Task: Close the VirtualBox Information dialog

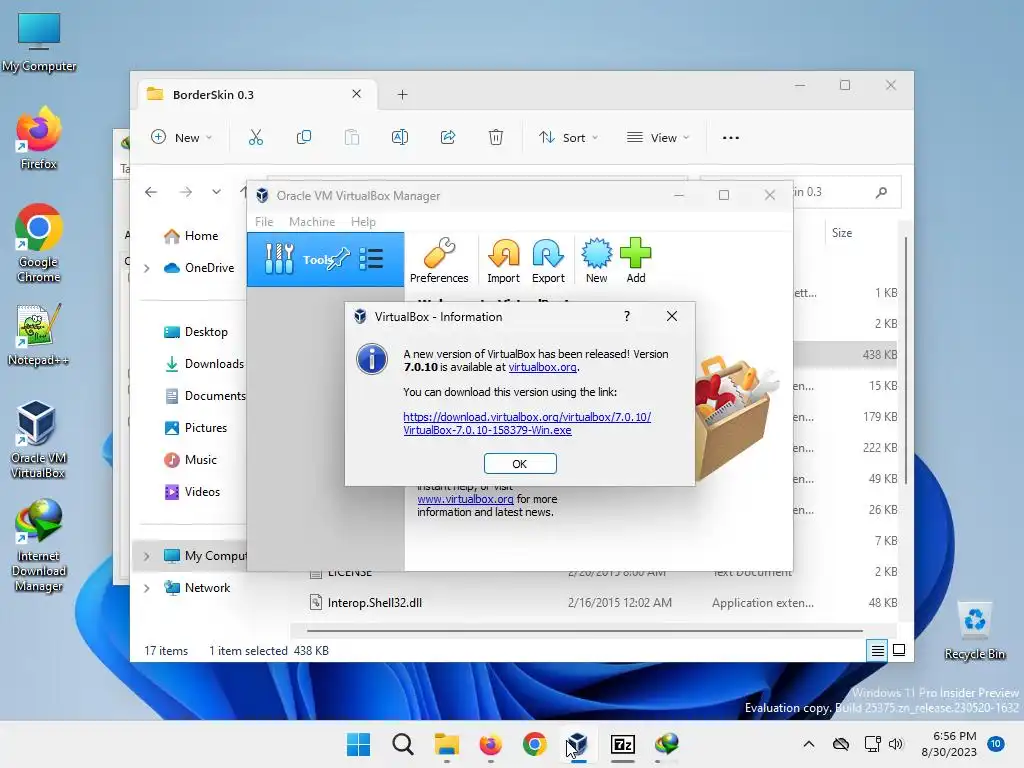Action: (671, 316)
